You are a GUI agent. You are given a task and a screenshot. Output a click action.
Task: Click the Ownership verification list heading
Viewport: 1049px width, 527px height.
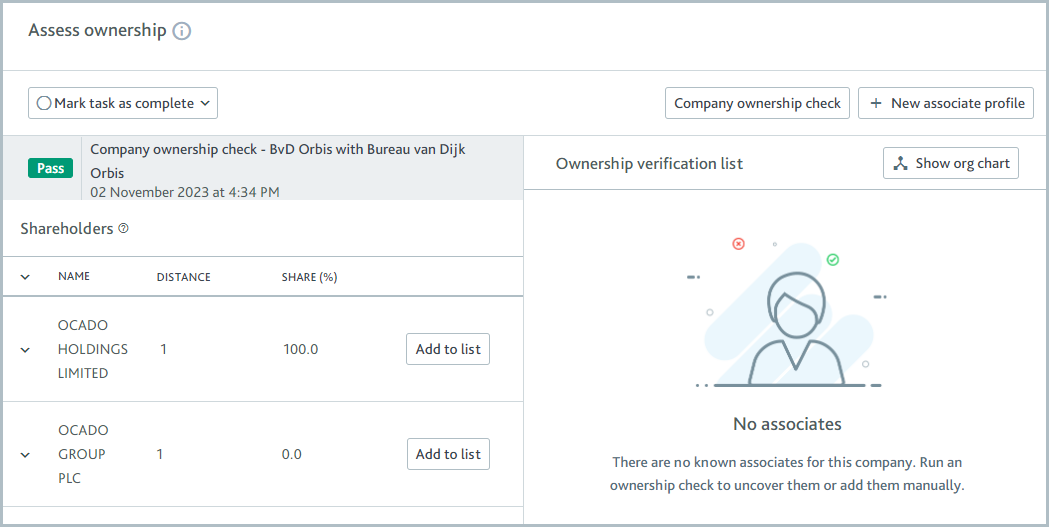(649, 164)
